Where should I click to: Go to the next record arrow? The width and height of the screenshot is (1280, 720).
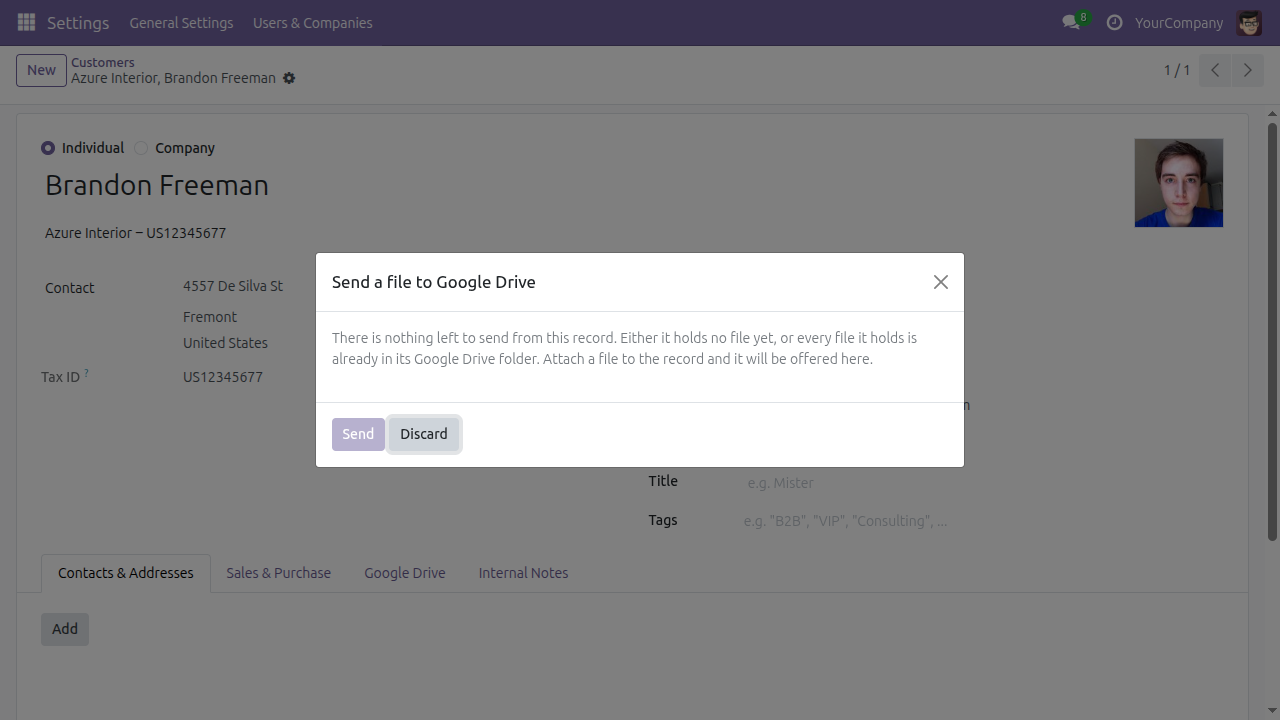(1247, 70)
